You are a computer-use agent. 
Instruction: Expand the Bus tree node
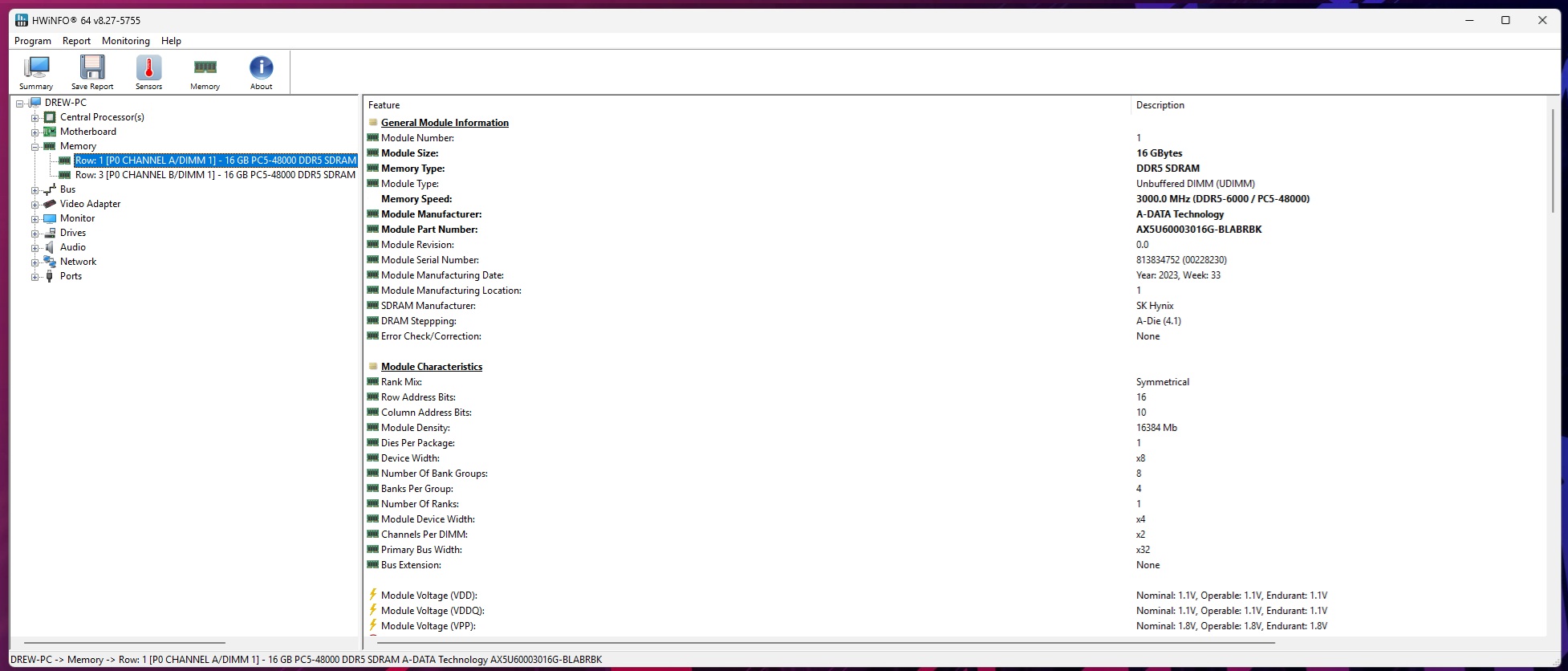click(x=35, y=190)
